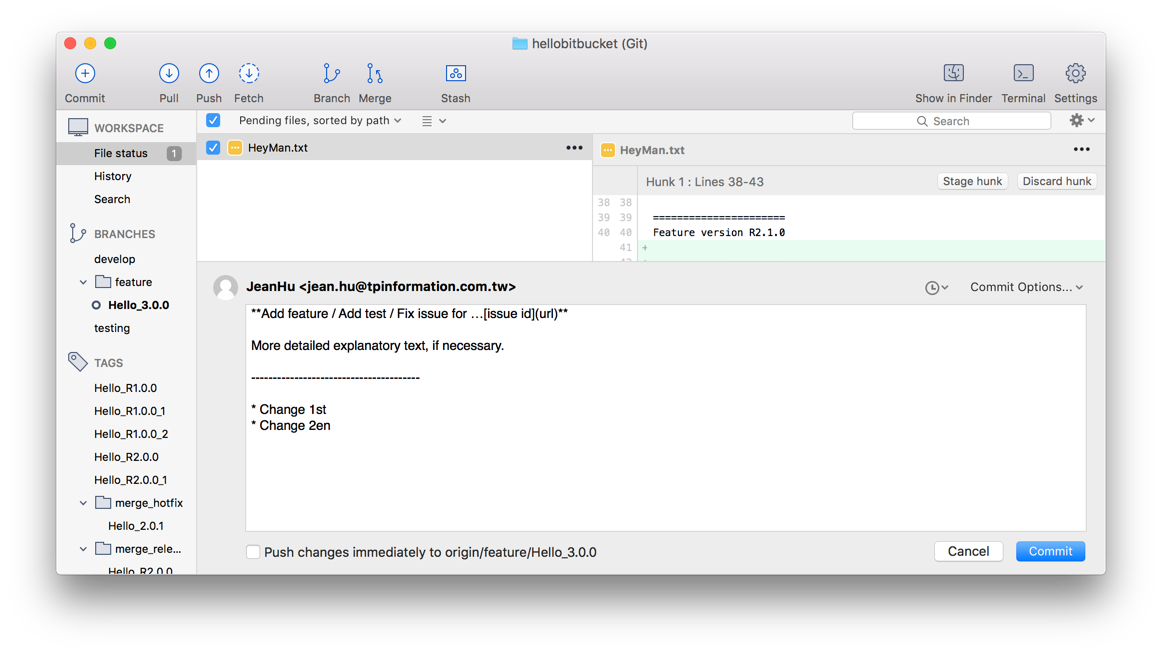Click the Discard hunk button
Screen dimensions: 1162x655
click(1057, 182)
